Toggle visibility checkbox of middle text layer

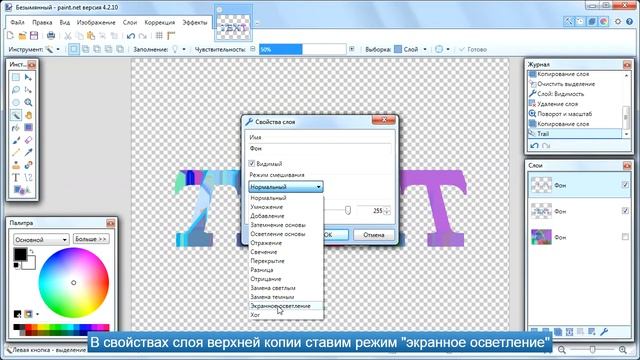pyautogui.click(x=625, y=211)
